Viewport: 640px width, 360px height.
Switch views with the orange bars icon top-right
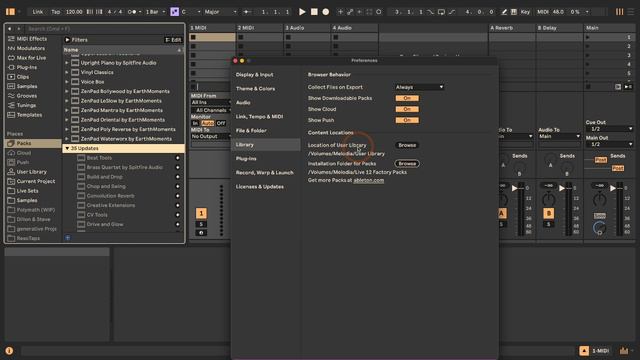pyautogui.click(x=619, y=12)
